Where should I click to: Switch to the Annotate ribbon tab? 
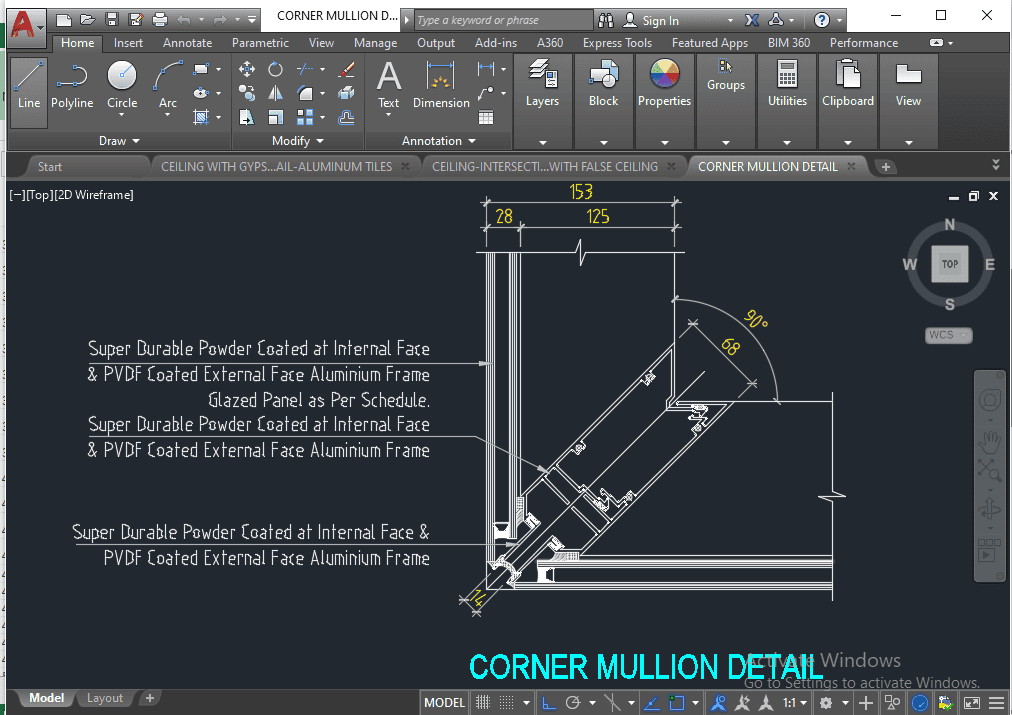click(187, 43)
